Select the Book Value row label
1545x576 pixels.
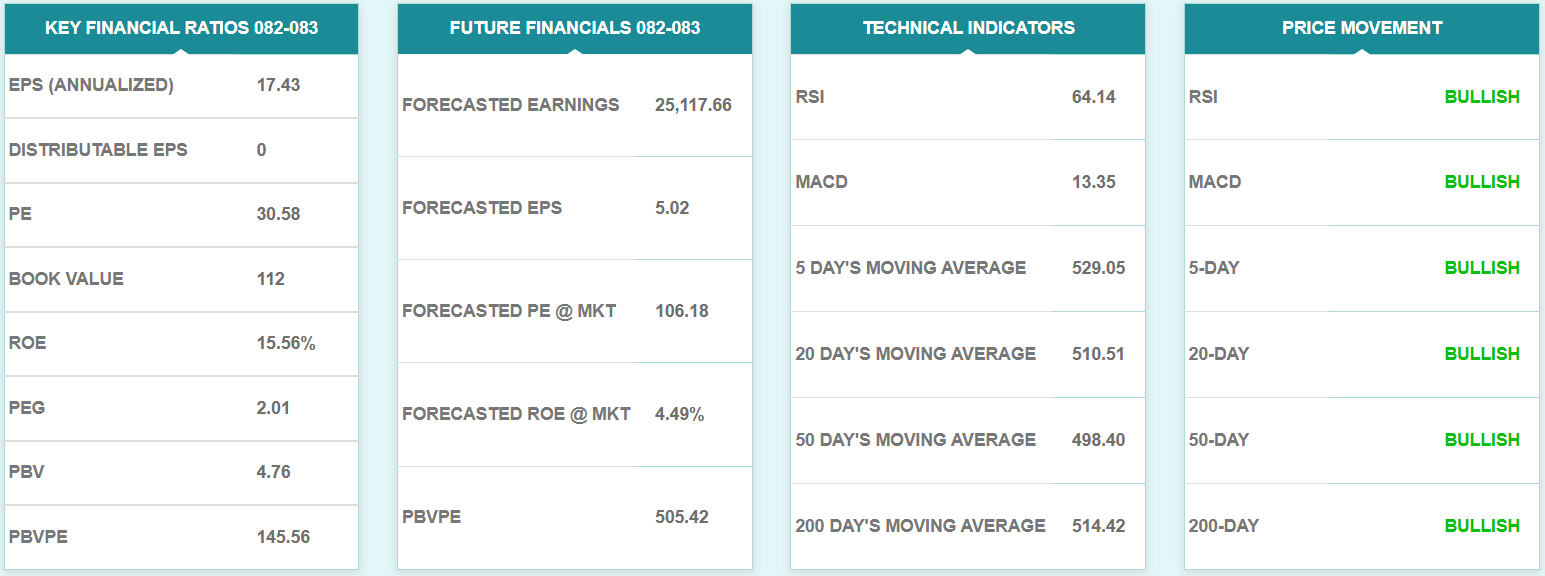point(66,279)
